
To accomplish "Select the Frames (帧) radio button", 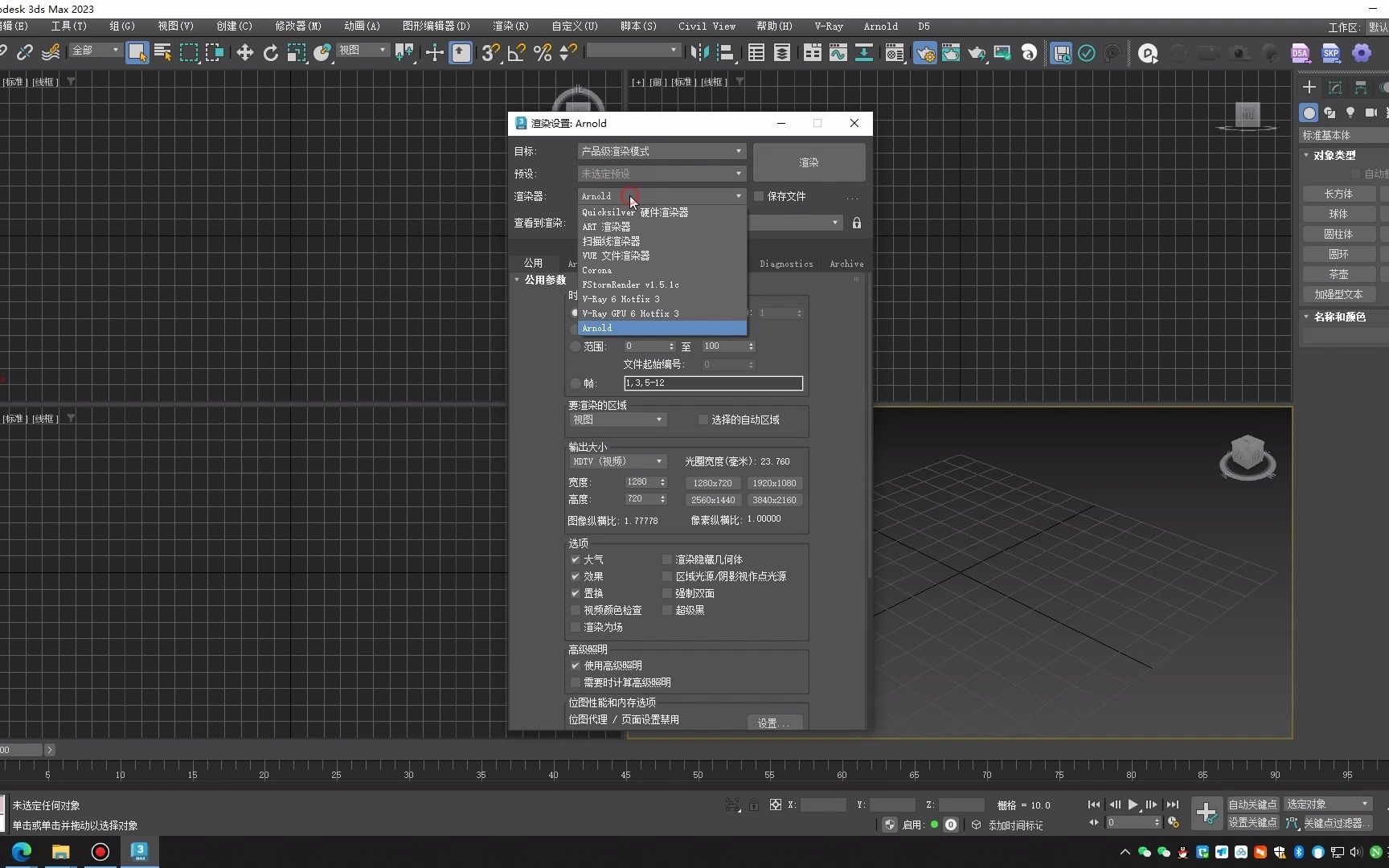I will click(576, 383).
